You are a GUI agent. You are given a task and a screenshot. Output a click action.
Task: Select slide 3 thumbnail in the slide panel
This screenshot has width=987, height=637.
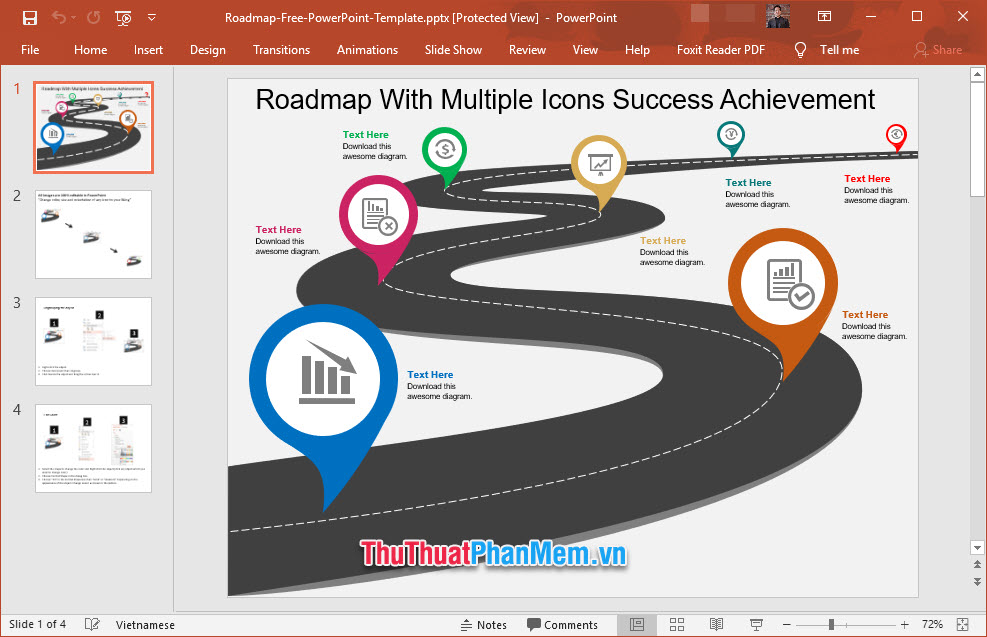pos(93,340)
